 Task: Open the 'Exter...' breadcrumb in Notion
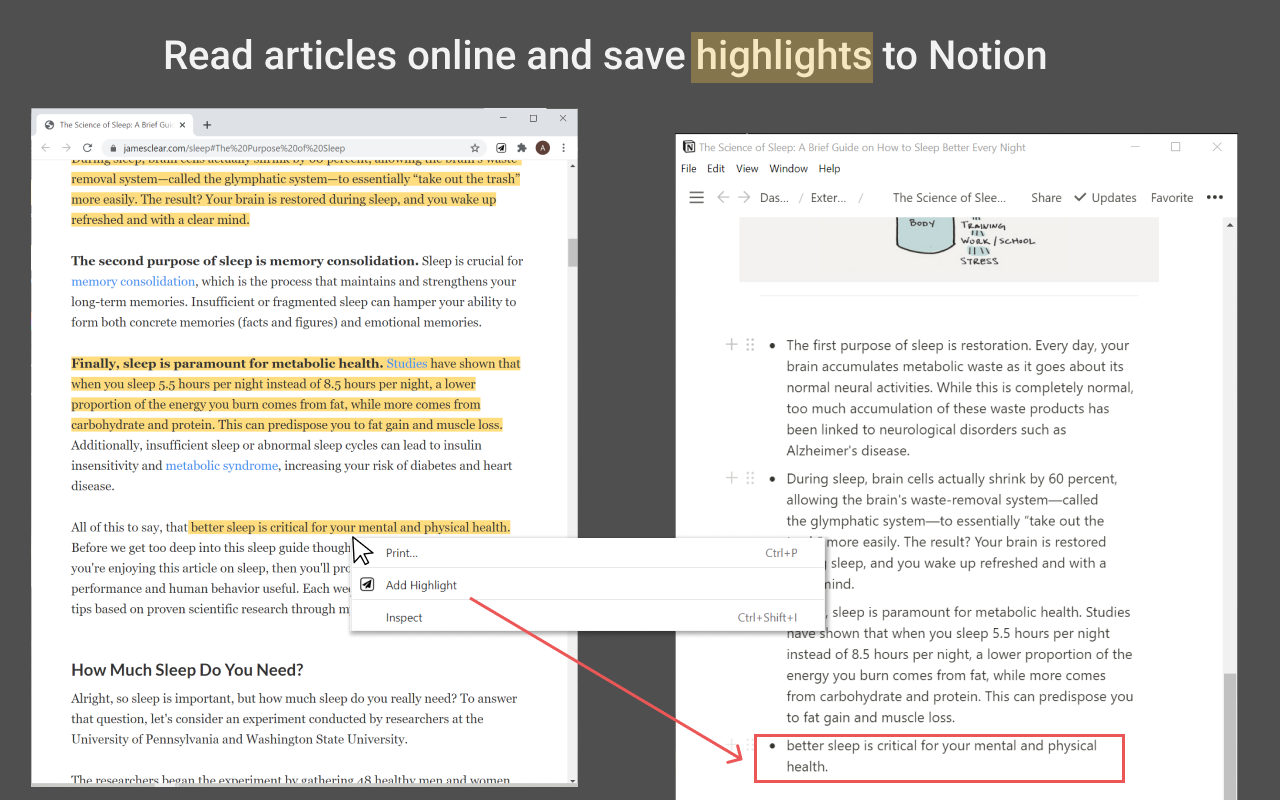828,198
